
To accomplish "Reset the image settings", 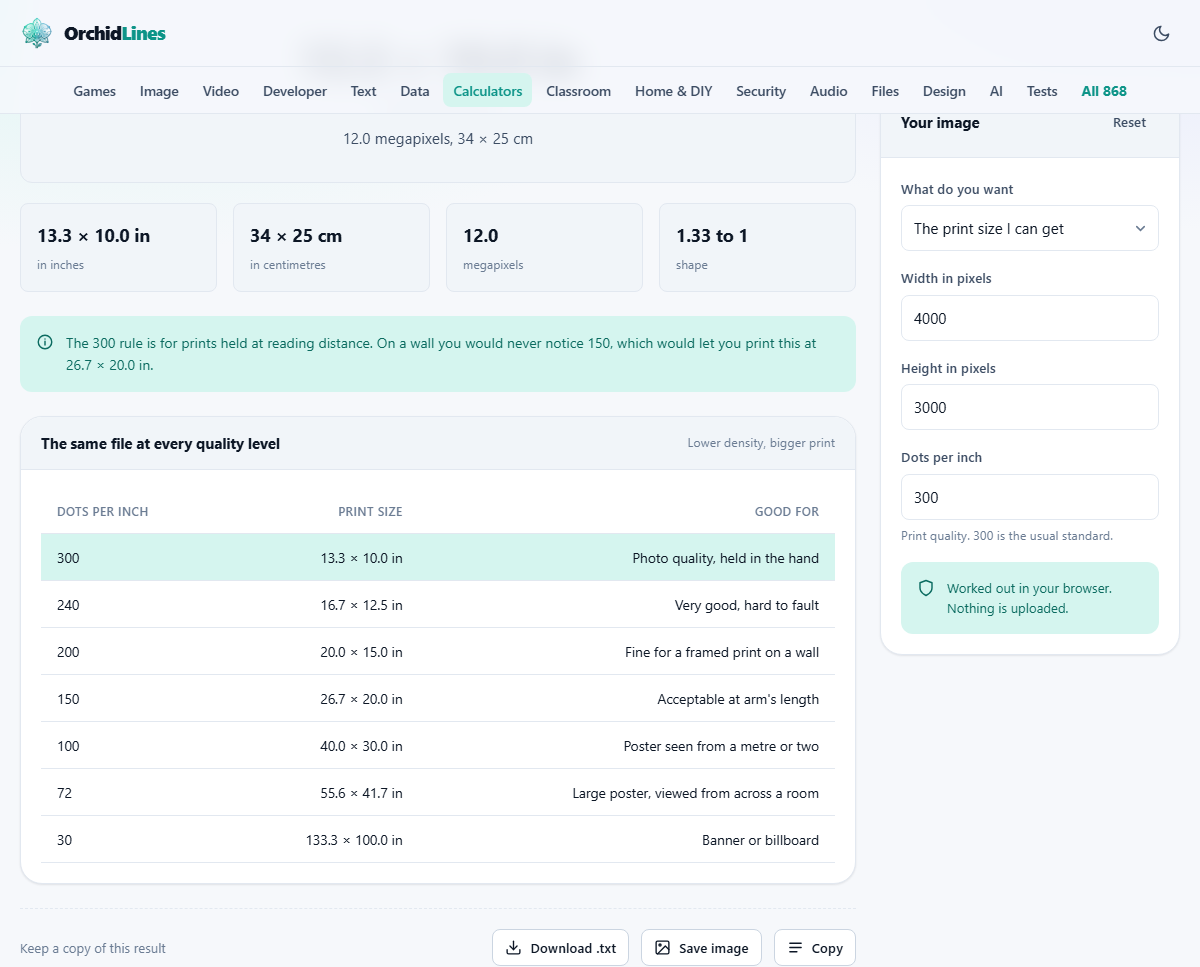I will (x=1130, y=123).
